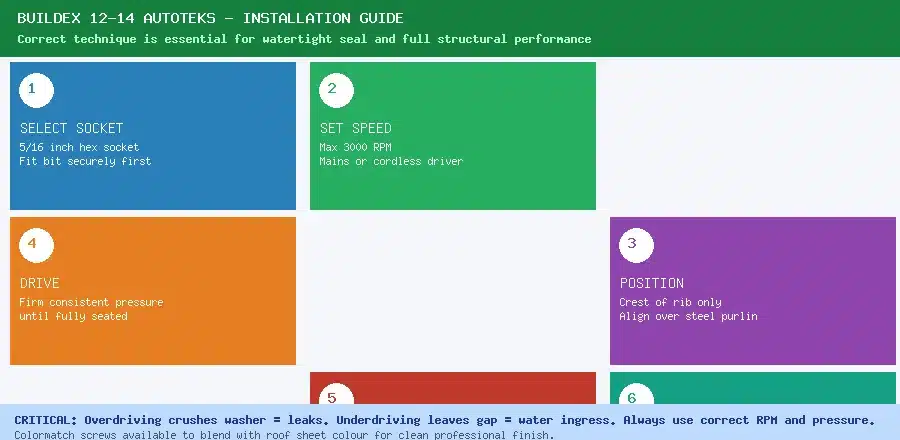Select the POSITION heading
Screen dimensions: 900x440
click(651, 283)
